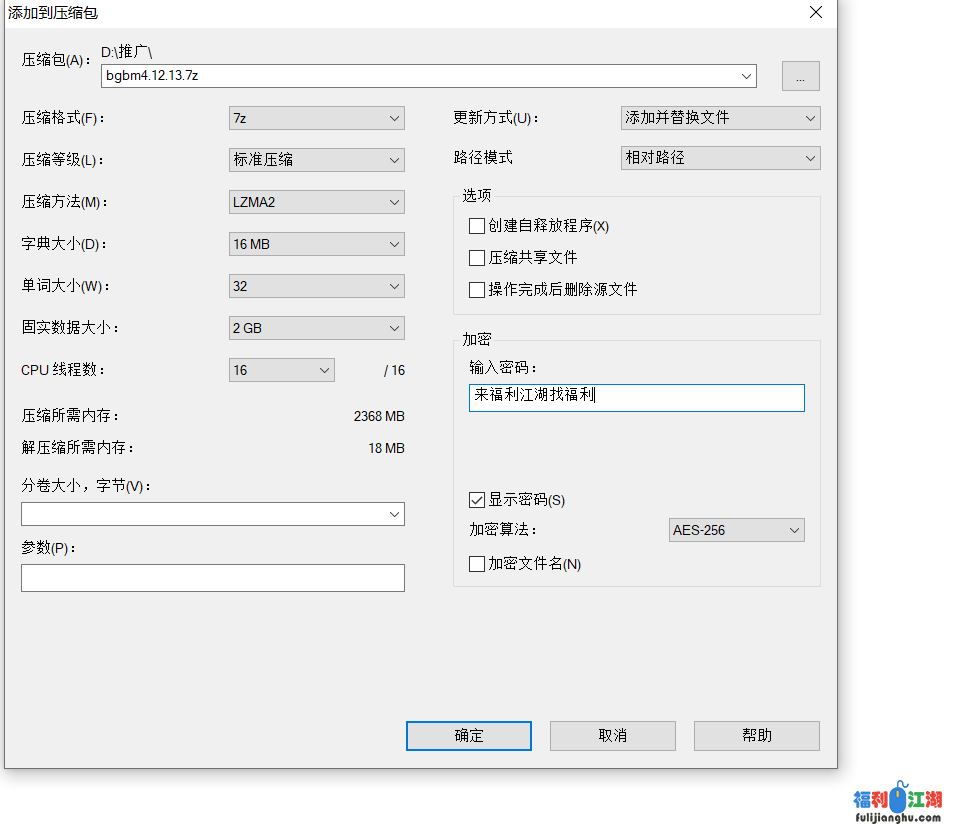Expand the solid block size 2 GB dropdown

[316, 328]
